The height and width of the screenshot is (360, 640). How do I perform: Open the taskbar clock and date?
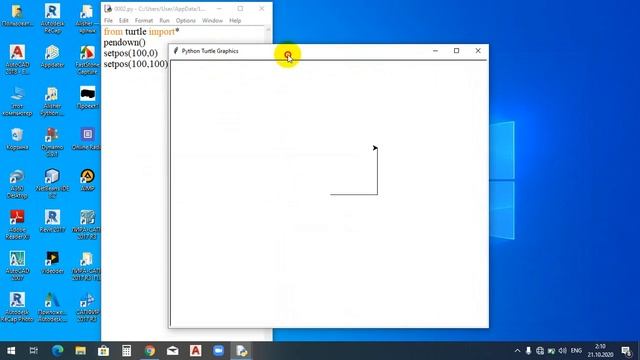coord(600,351)
